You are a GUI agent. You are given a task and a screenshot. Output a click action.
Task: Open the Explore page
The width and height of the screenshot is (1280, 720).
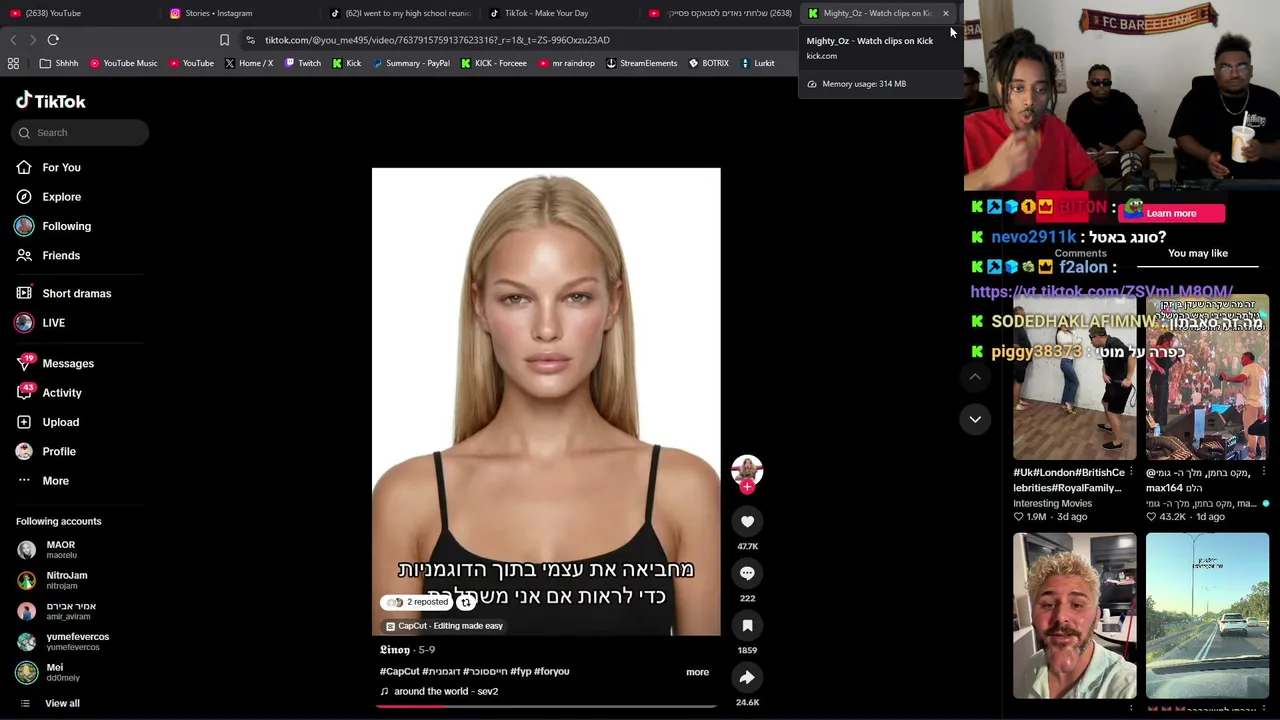(62, 197)
